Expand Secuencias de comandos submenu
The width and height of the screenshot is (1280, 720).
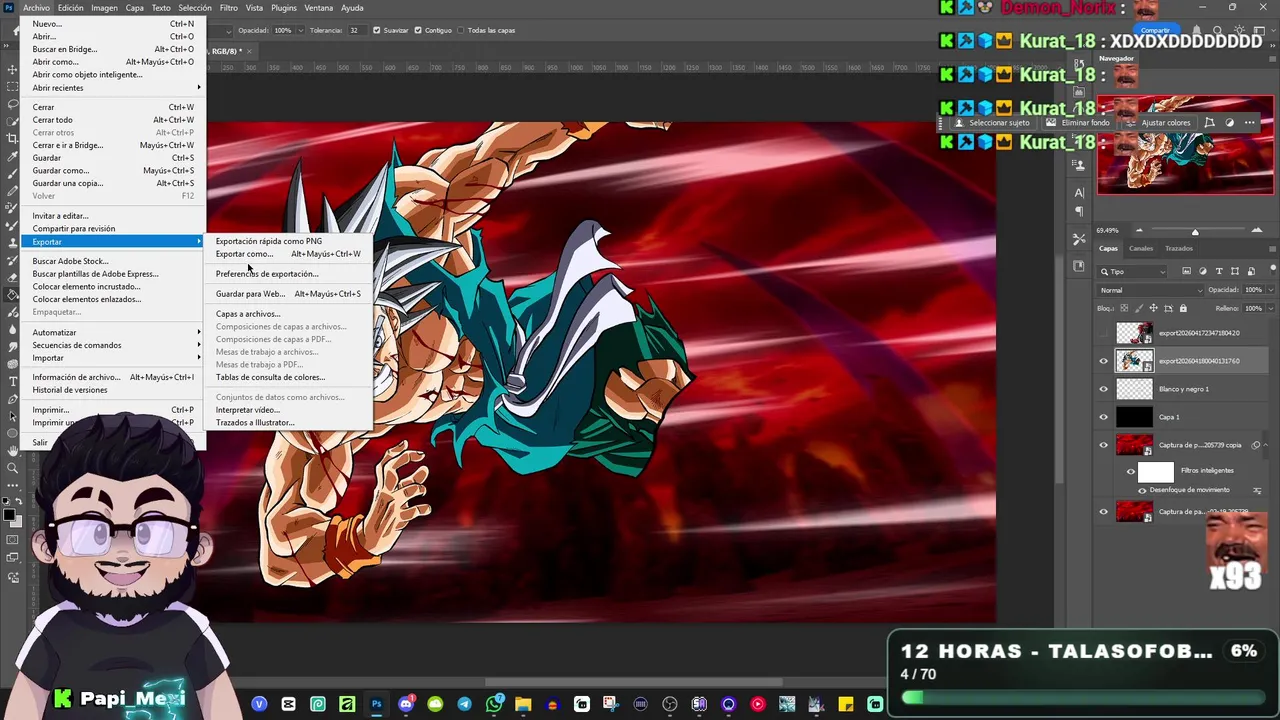tap(115, 345)
